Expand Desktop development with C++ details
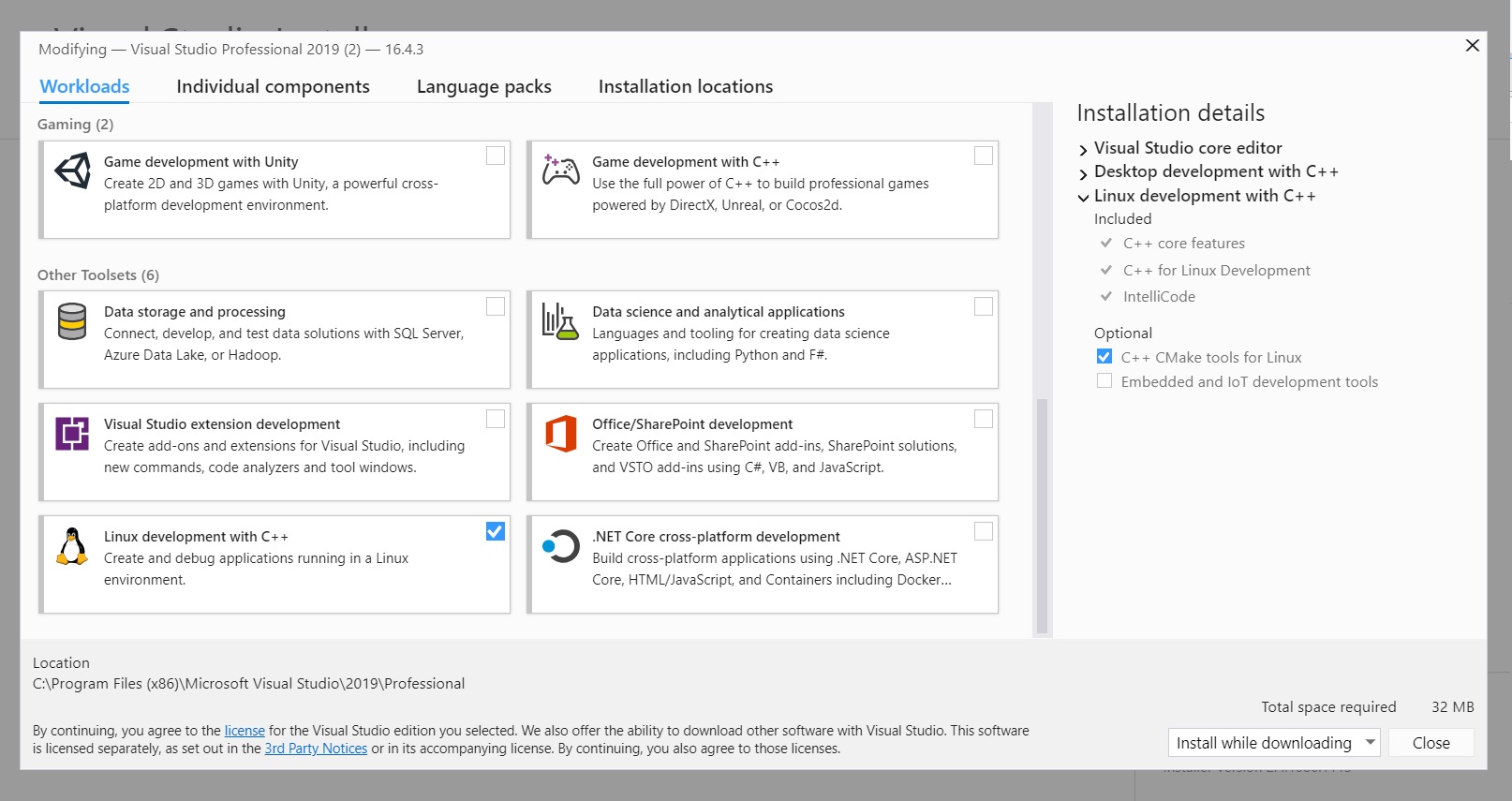This screenshot has width=1512, height=801. (x=1083, y=173)
